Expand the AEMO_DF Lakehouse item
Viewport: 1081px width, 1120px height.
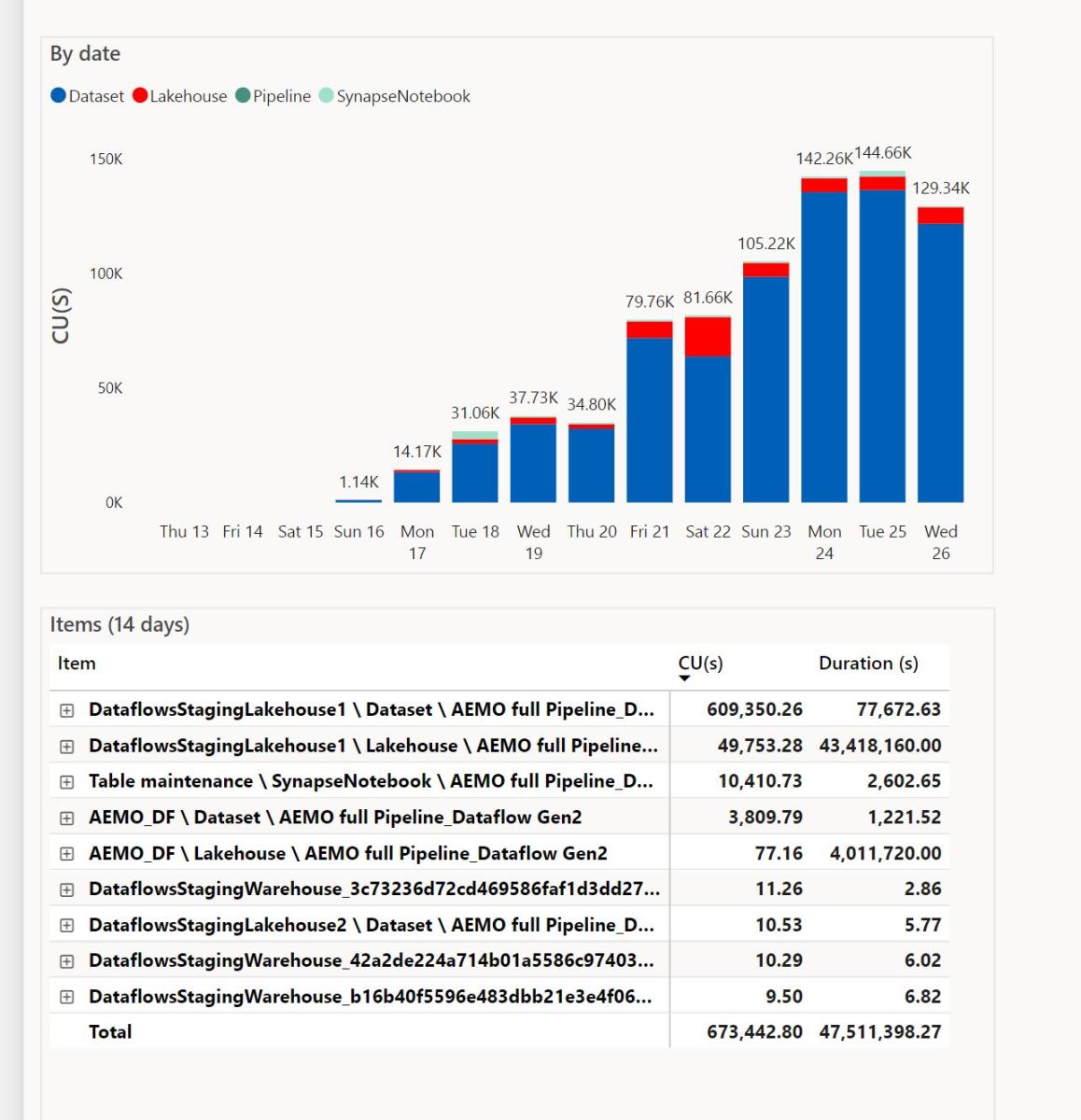(x=65, y=852)
